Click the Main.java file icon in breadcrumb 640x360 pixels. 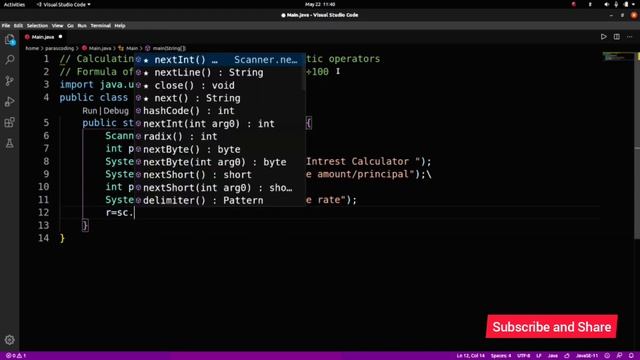tap(84, 48)
